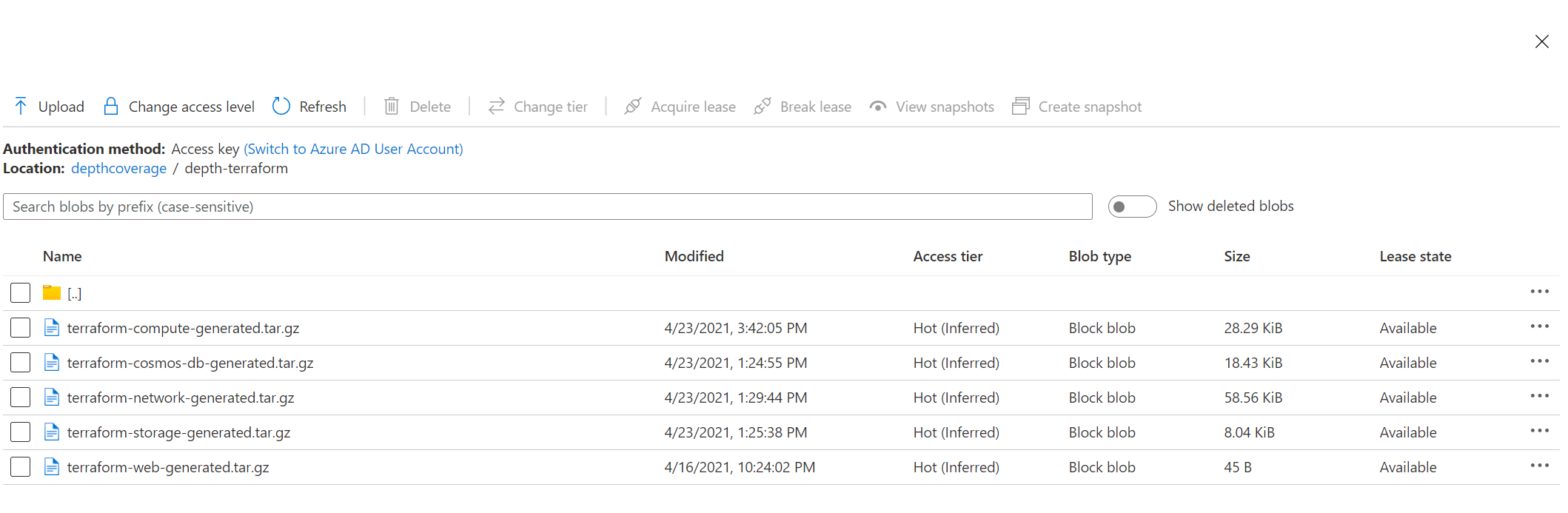The height and width of the screenshot is (513, 1568).
Task: Open the depthcoverage location link
Action: click(118, 168)
